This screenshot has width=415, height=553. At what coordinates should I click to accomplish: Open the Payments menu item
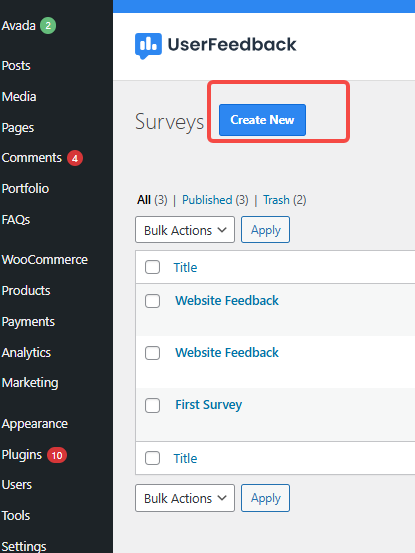[28, 322]
